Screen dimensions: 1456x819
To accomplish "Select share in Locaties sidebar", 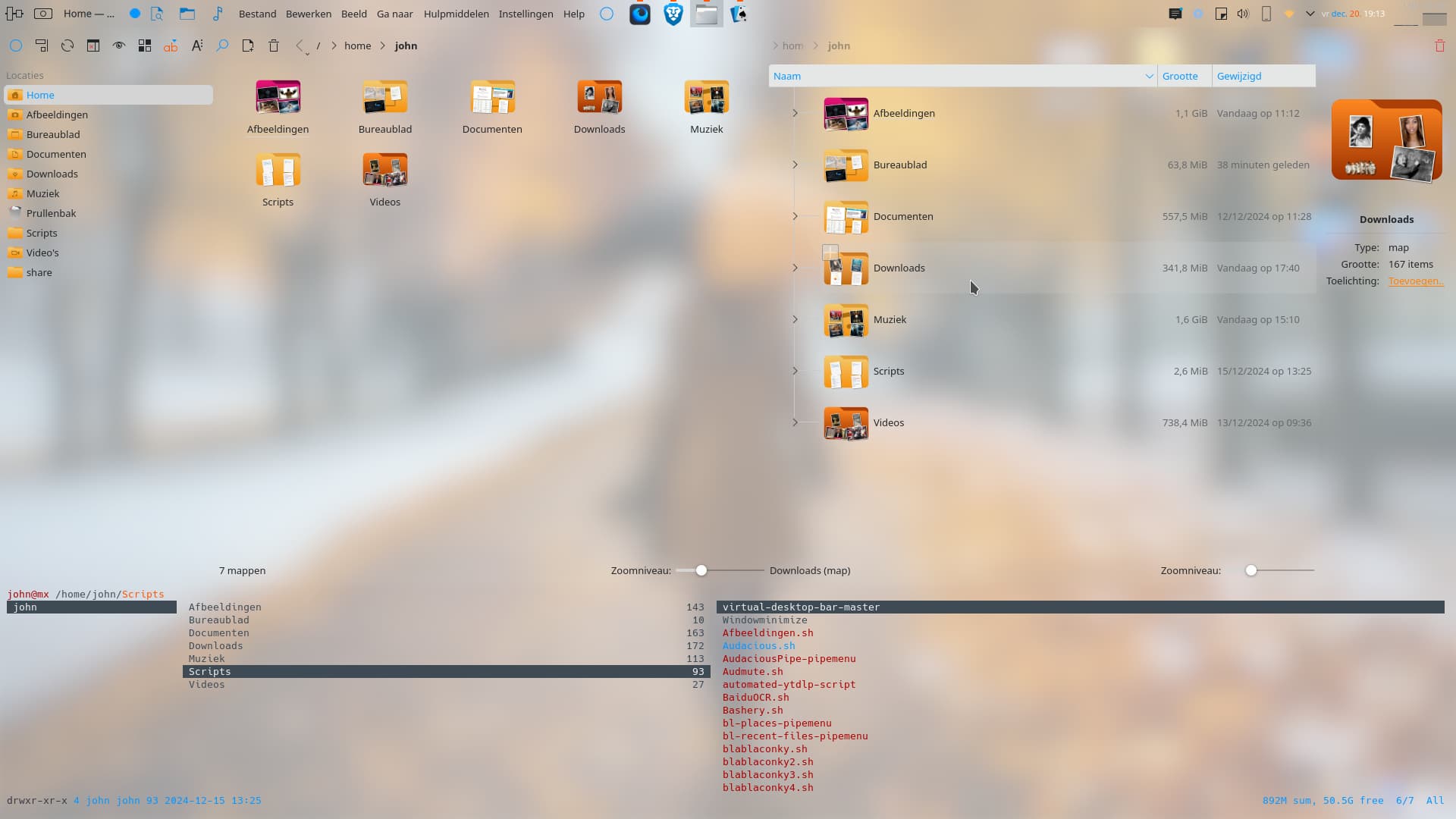I will (x=108, y=272).
